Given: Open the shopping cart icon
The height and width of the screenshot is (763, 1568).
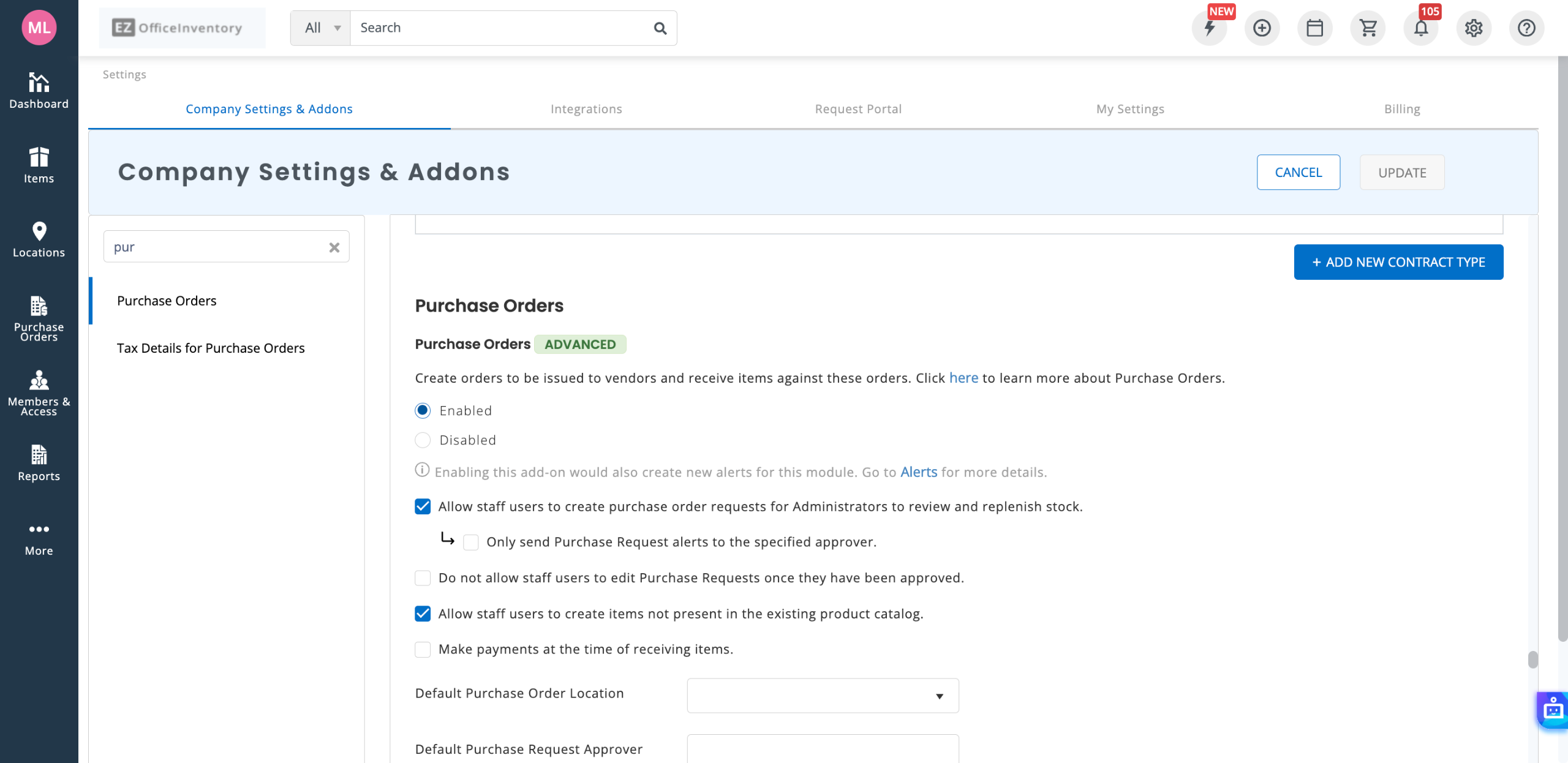Looking at the screenshot, I should click(x=1368, y=28).
